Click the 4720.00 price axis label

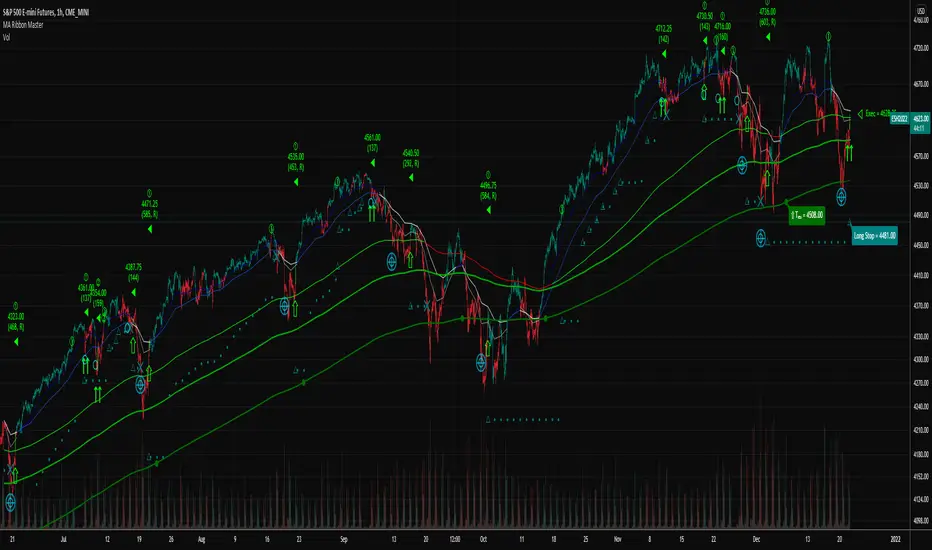[921, 48]
